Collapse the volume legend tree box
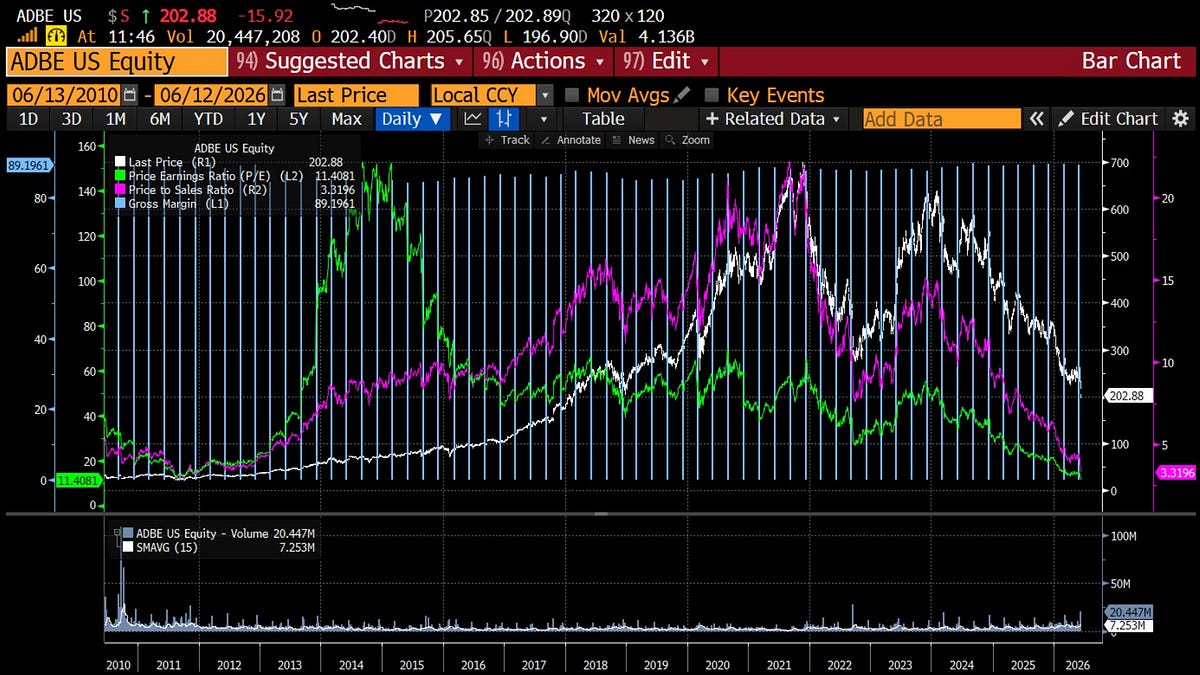 click(x=116, y=533)
